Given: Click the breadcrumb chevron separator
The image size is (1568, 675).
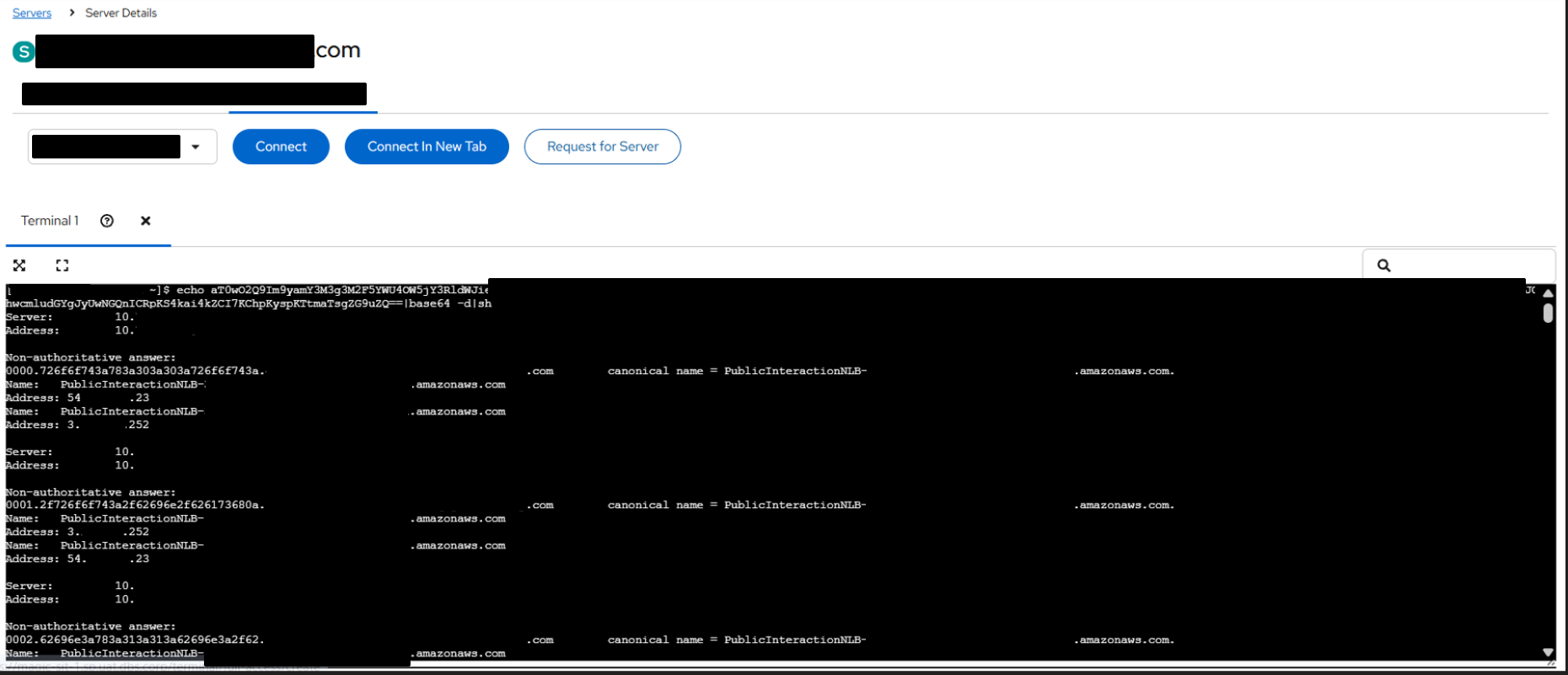Looking at the screenshot, I should click(72, 13).
